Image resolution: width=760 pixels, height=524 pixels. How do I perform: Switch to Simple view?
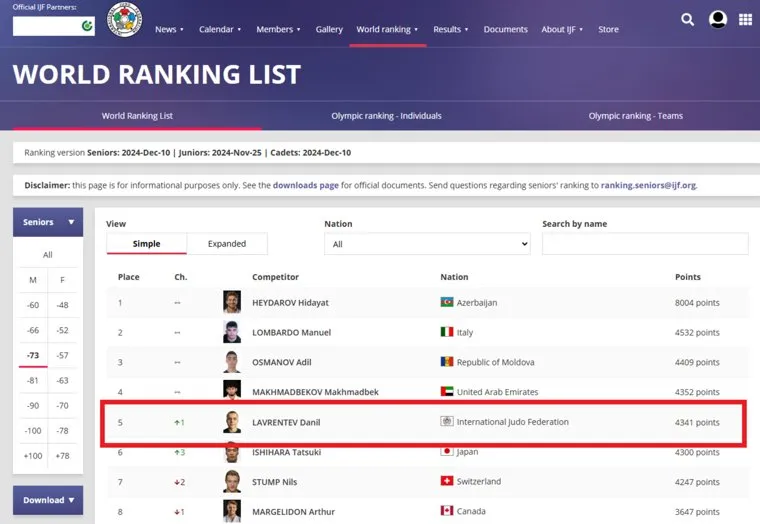(x=146, y=244)
